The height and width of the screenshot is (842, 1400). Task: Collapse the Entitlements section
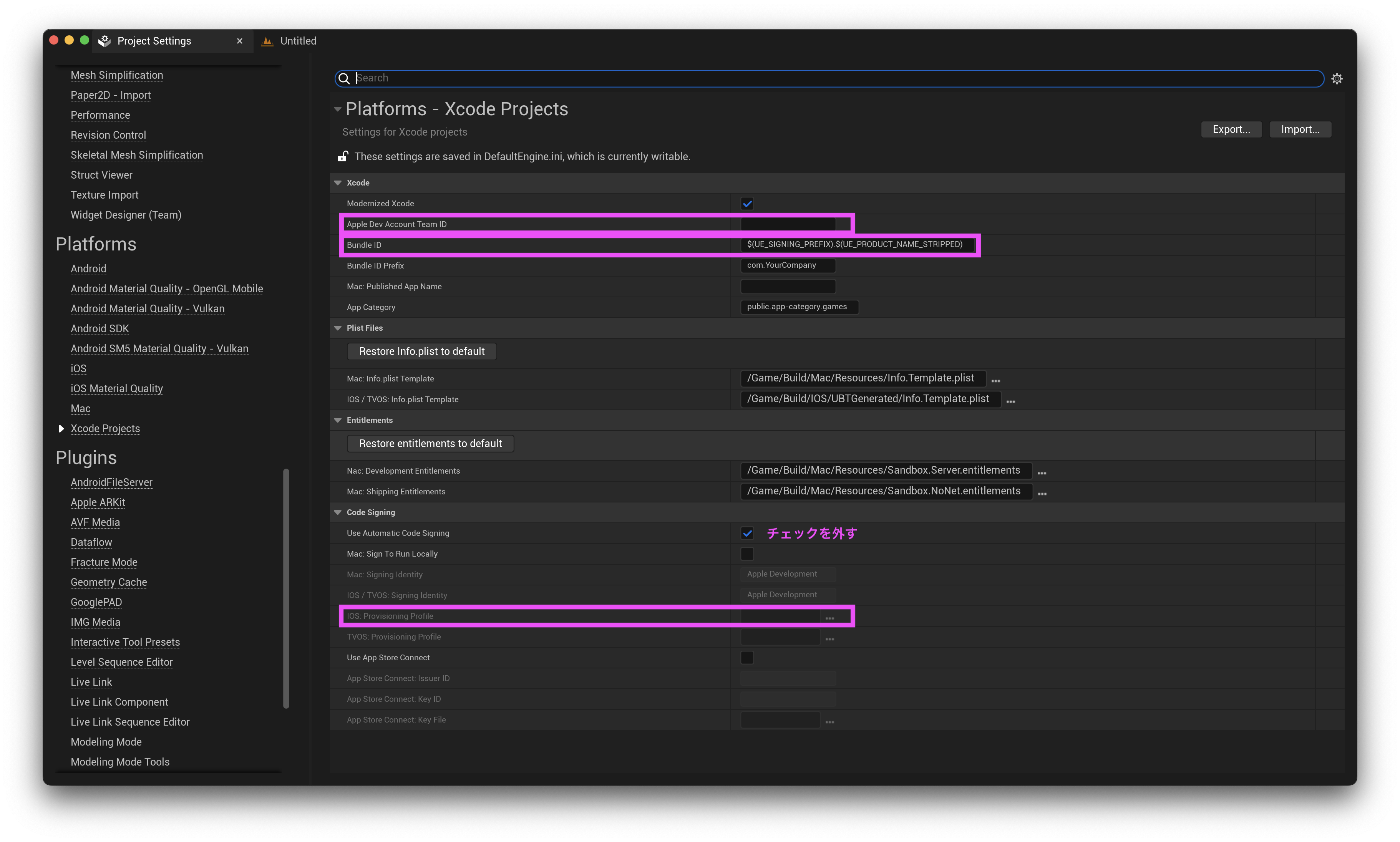tap(338, 420)
